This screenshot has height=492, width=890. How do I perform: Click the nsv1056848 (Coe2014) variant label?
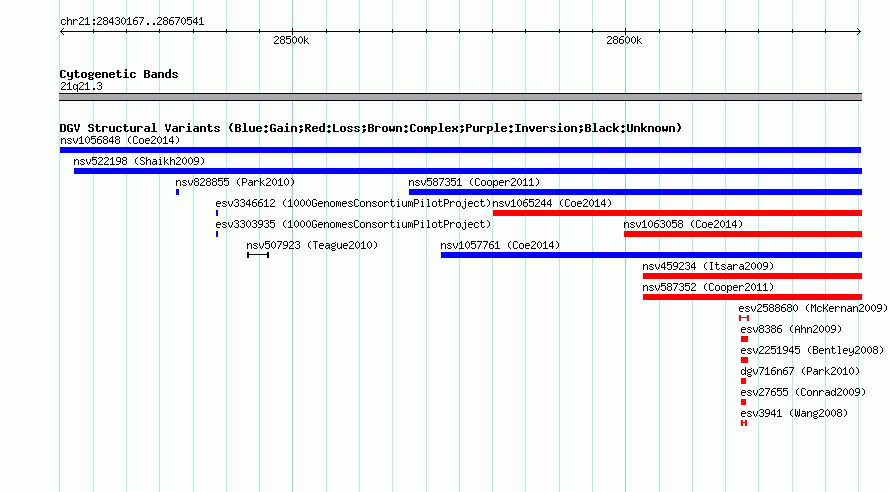click(120, 140)
